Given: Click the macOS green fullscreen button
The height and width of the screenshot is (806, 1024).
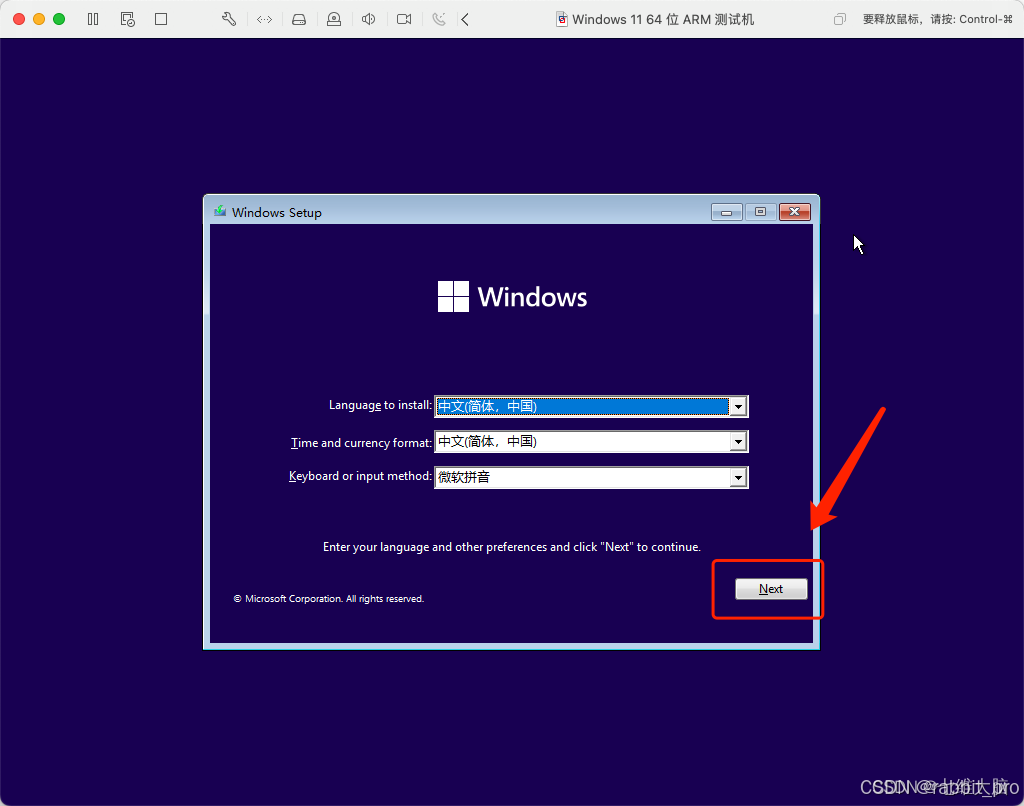Looking at the screenshot, I should pyautogui.click(x=59, y=19).
